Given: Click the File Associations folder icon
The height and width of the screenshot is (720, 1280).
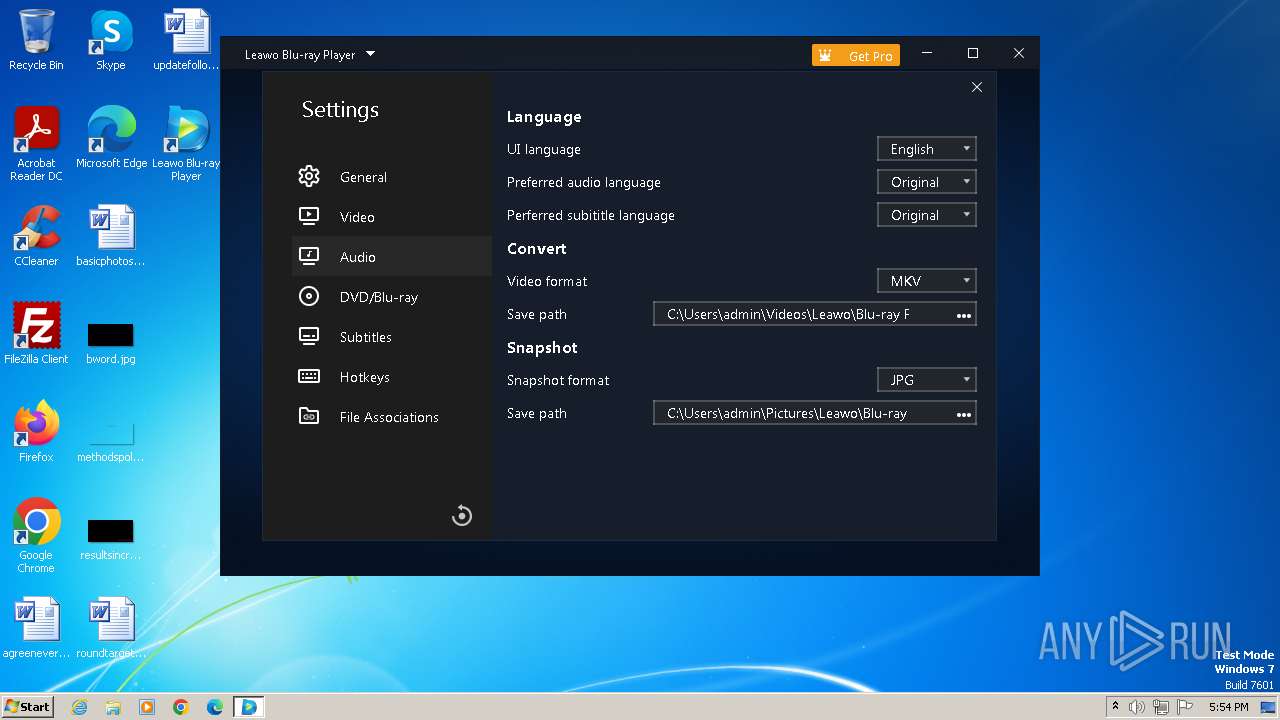Looking at the screenshot, I should point(309,416).
